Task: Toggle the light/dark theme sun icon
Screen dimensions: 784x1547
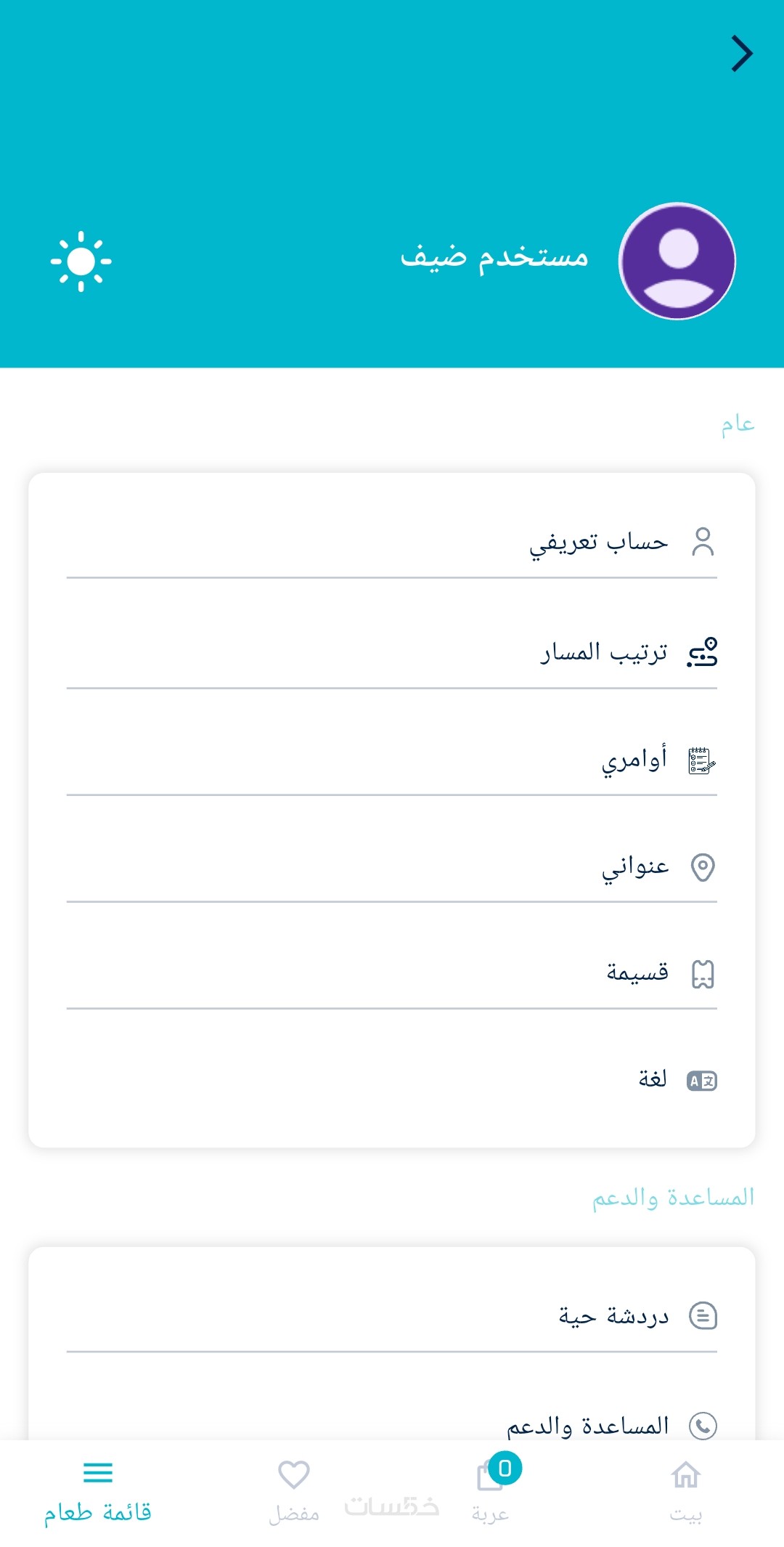Action: point(81,261)
